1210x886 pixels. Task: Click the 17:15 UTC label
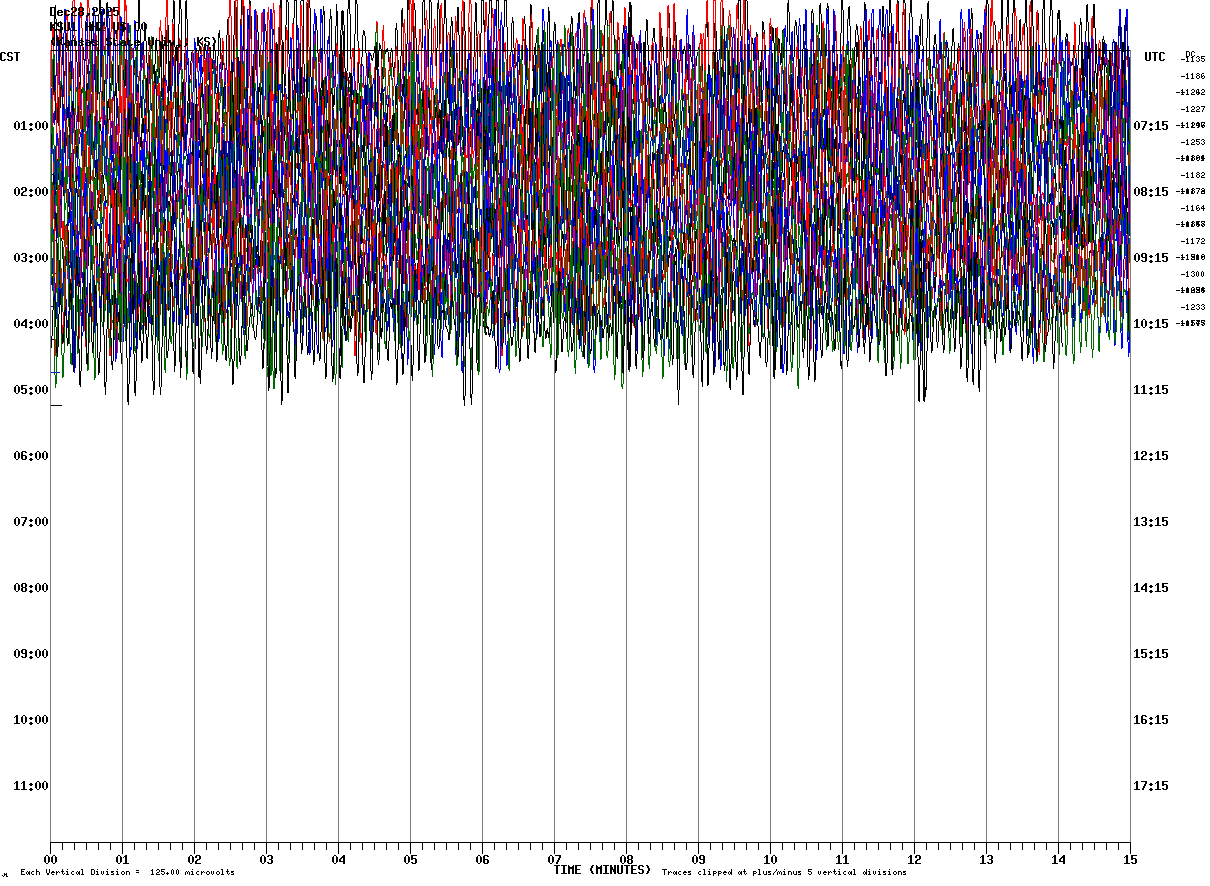1151,786
